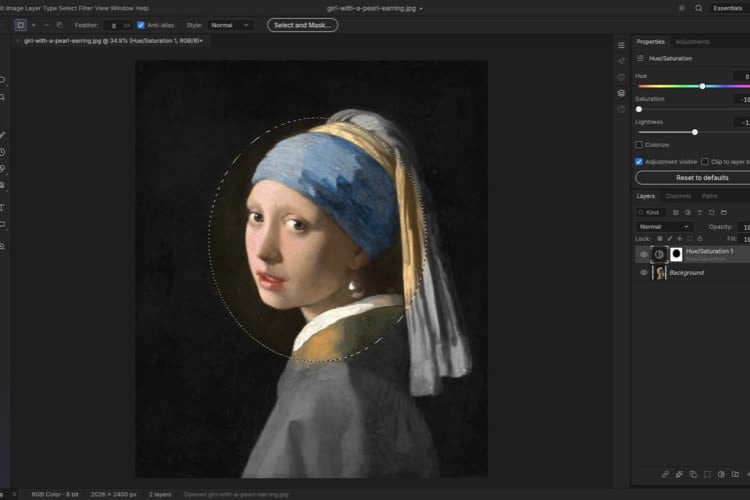
Task: Open the Help menu
Action: click(142, 8)
